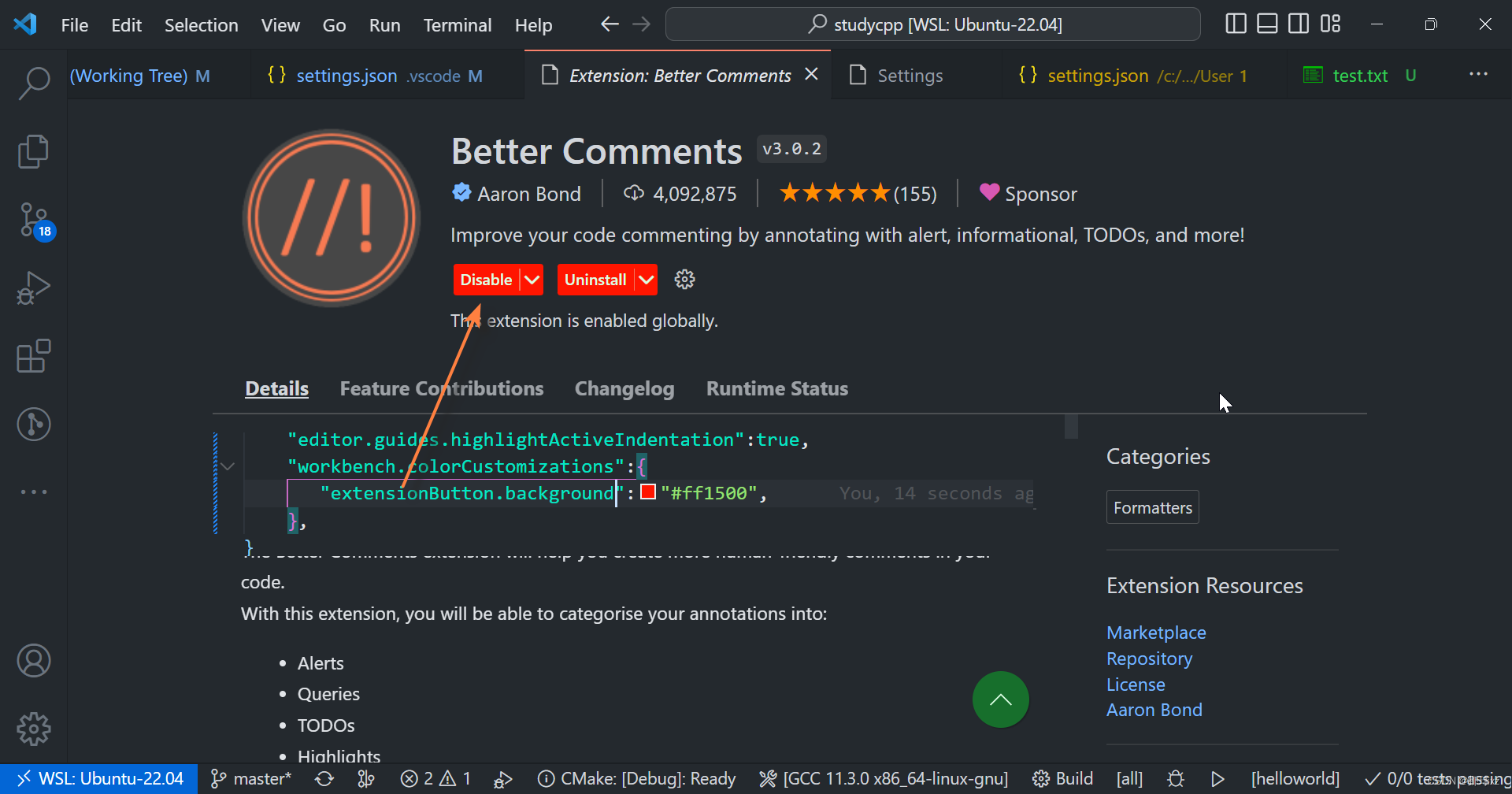Open the Search view in activity bar
1512x794 pixels.
(x=34, y=83)
